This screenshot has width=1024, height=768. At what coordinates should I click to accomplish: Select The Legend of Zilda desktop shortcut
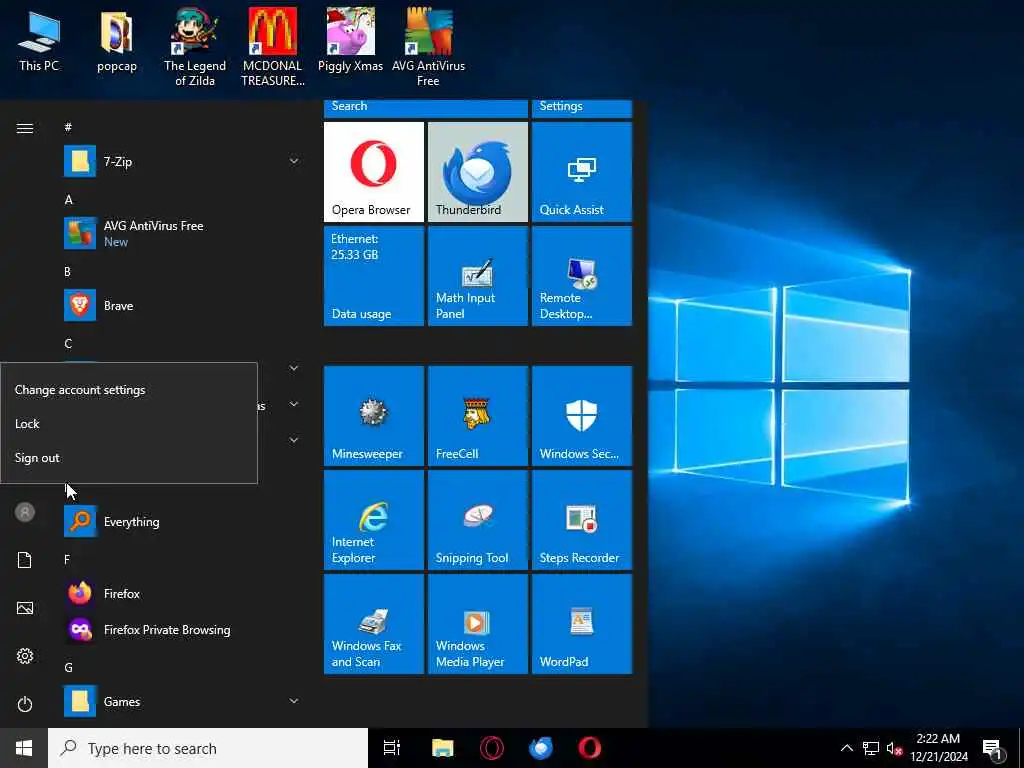pos(195,47)
